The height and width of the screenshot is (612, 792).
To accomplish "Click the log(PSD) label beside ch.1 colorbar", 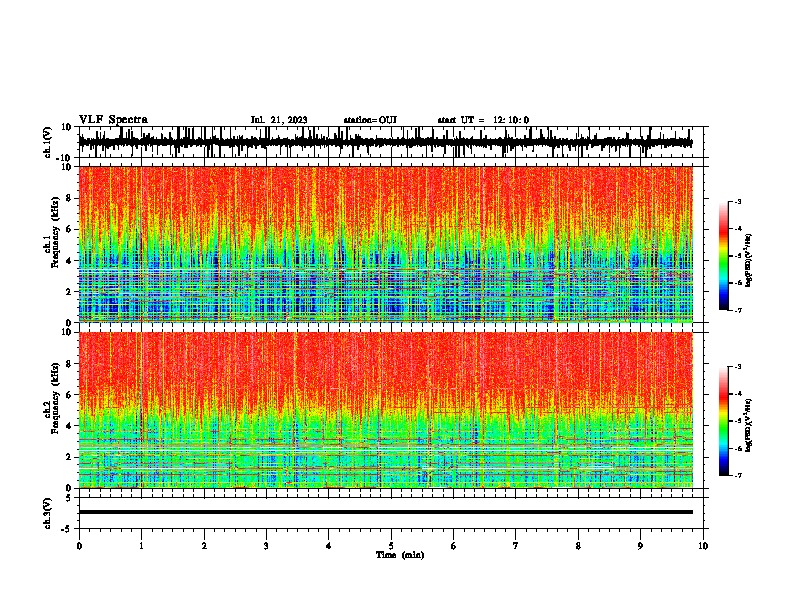I will 749,261.
